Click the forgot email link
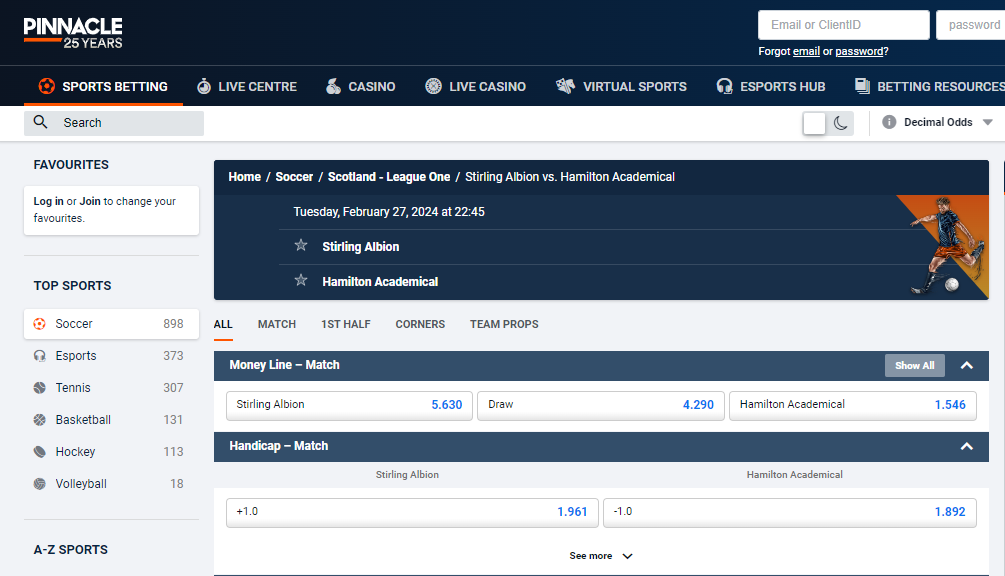Viewport: 1005px width, 576px height. click(806, 51)
